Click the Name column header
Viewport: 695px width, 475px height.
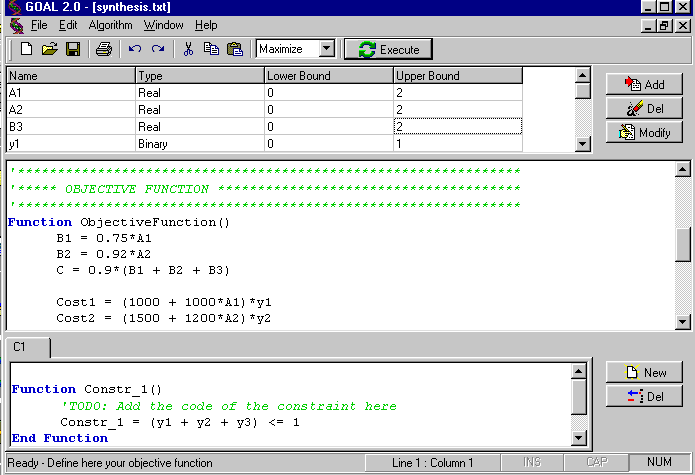point(71,76)
